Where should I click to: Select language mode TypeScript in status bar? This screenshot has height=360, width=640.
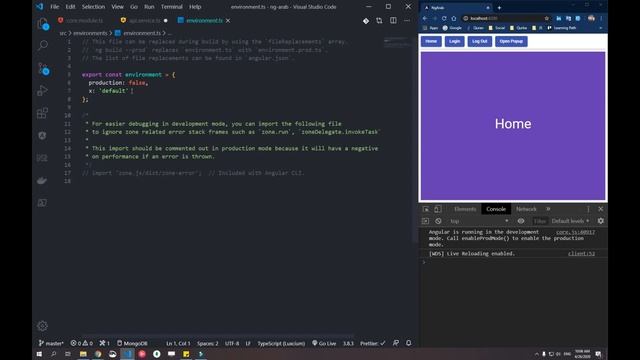(x=281, y=343)
